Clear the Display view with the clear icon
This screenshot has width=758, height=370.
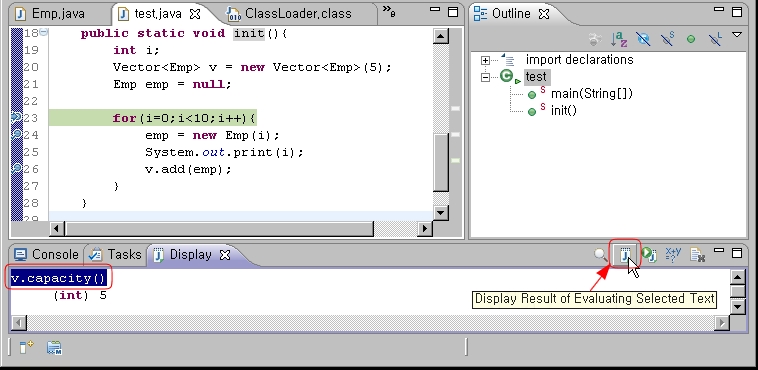pos(697,254)
